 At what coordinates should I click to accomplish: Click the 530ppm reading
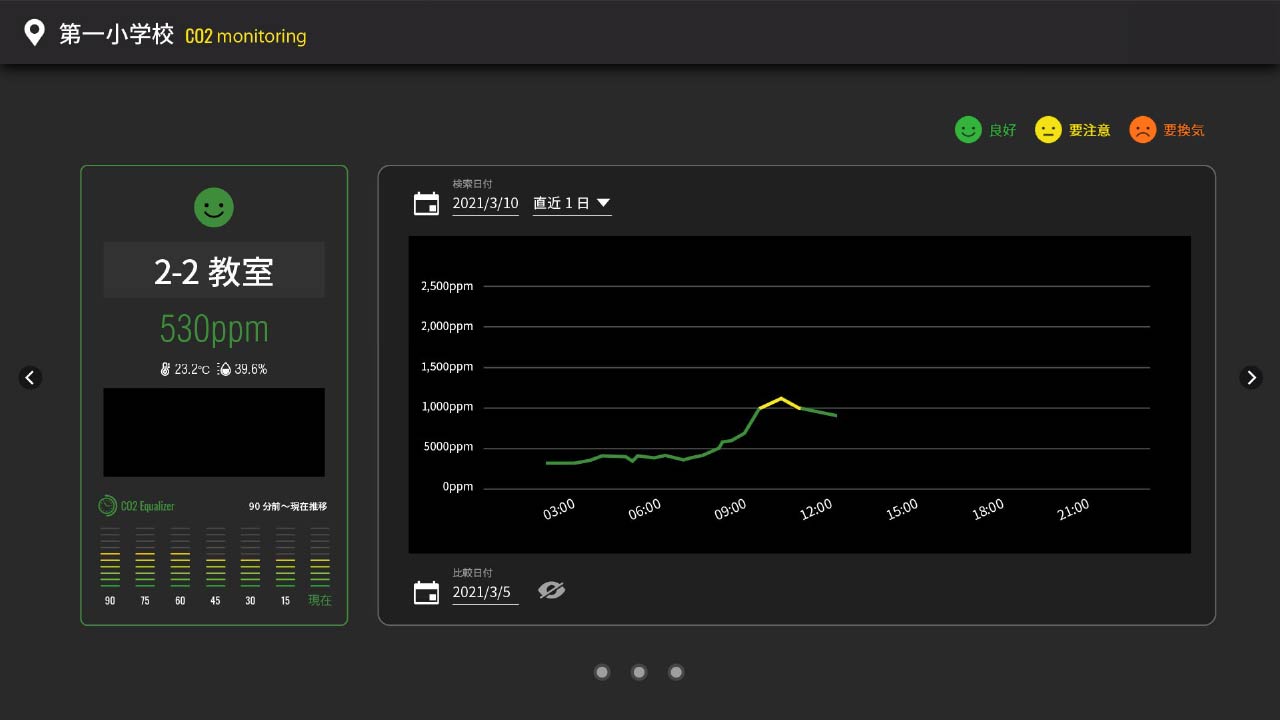pos(214,329)
